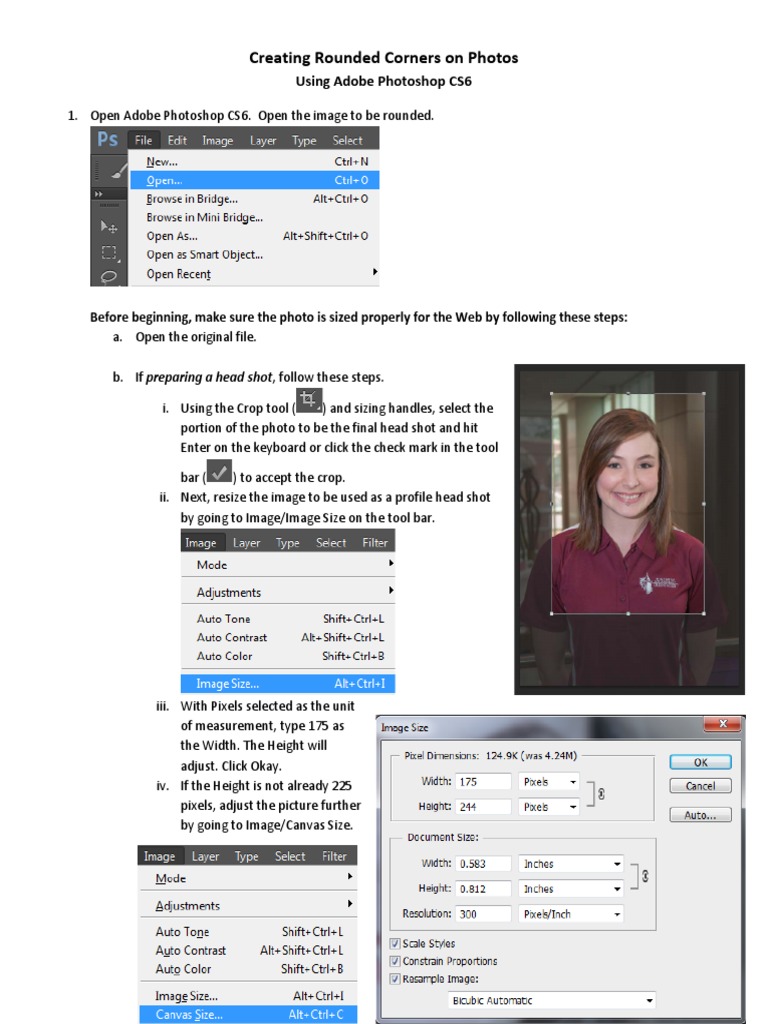The height and width of the screenshot is (1024, 768).
Task: Expand the toolbar with the double-arrow icon
Action: [x=99, y=194]
